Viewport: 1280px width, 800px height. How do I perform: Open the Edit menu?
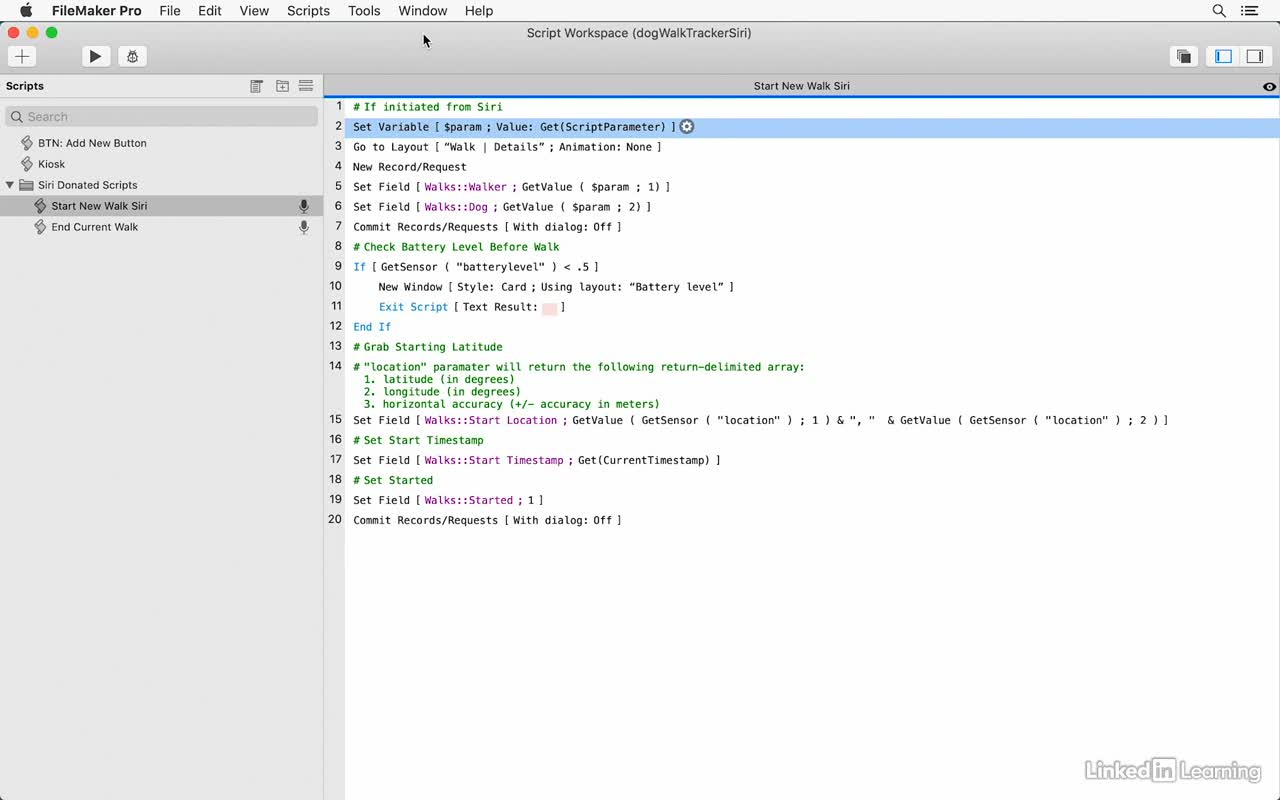click(x=210, y=11)
